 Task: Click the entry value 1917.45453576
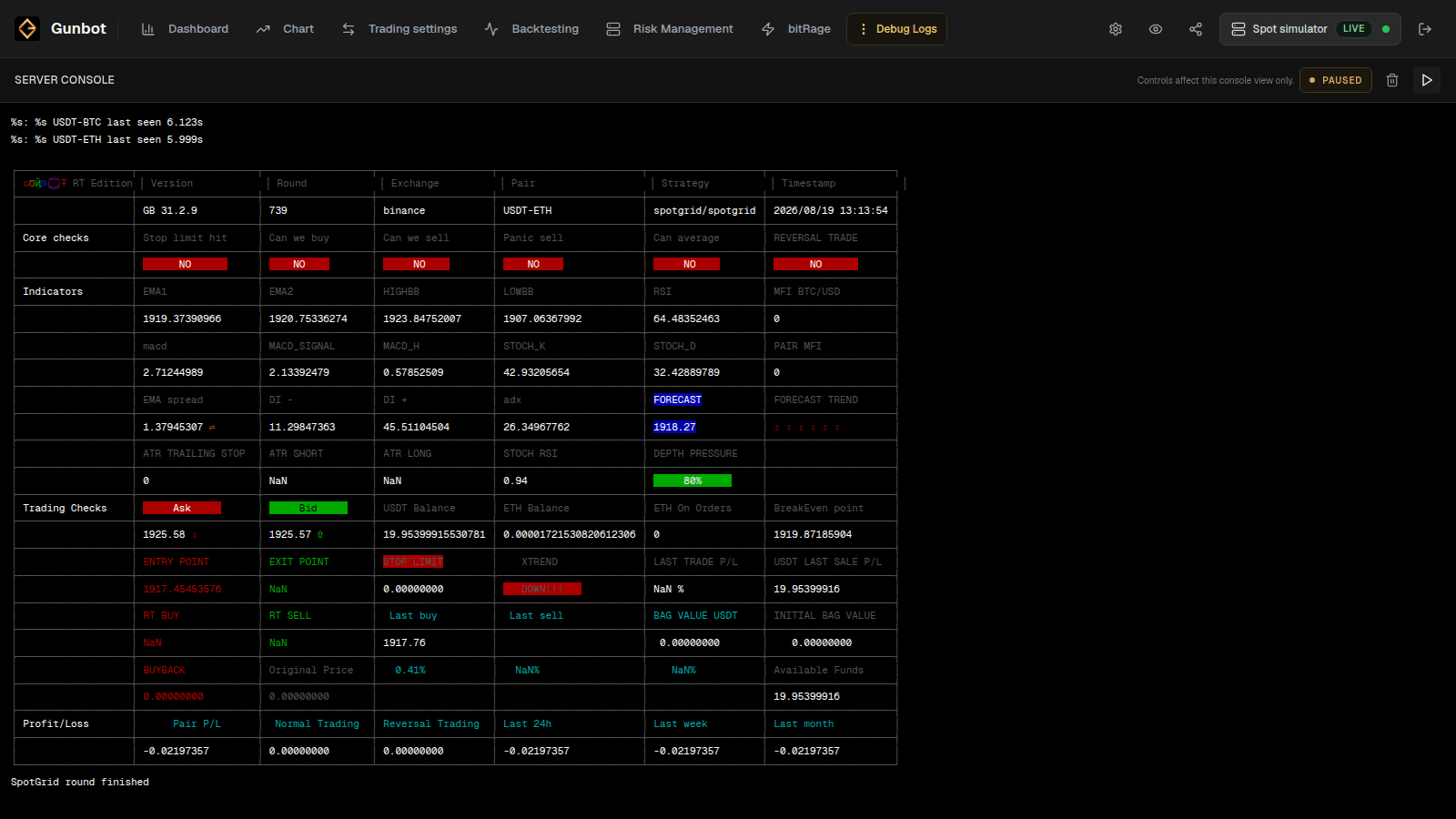click(182, 589)
